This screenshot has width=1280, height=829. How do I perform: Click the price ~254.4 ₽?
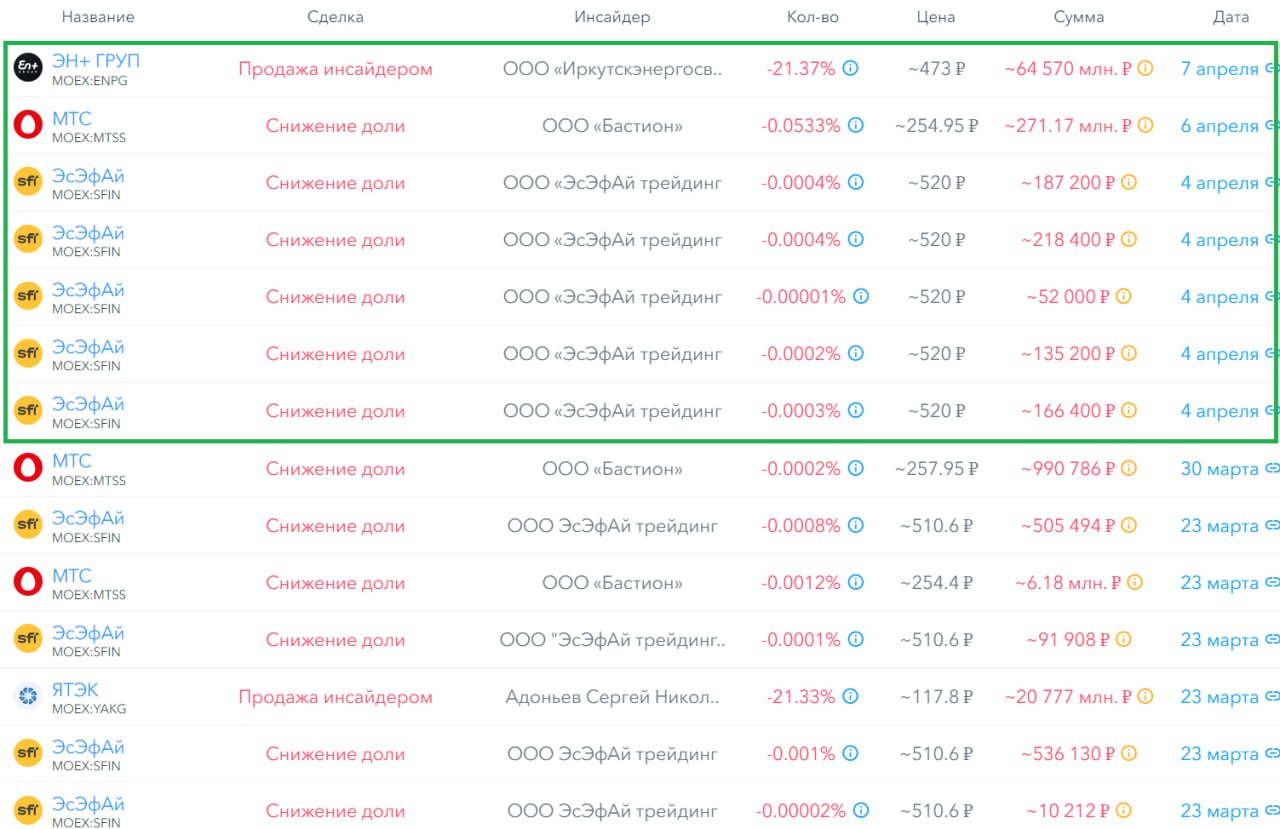point(936,582)
